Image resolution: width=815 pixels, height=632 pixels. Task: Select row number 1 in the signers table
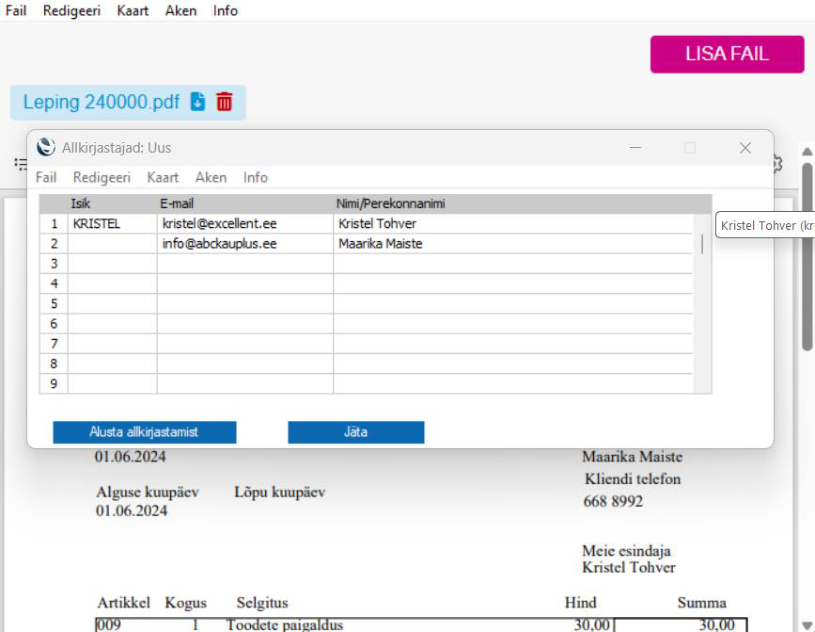[54, 223]
